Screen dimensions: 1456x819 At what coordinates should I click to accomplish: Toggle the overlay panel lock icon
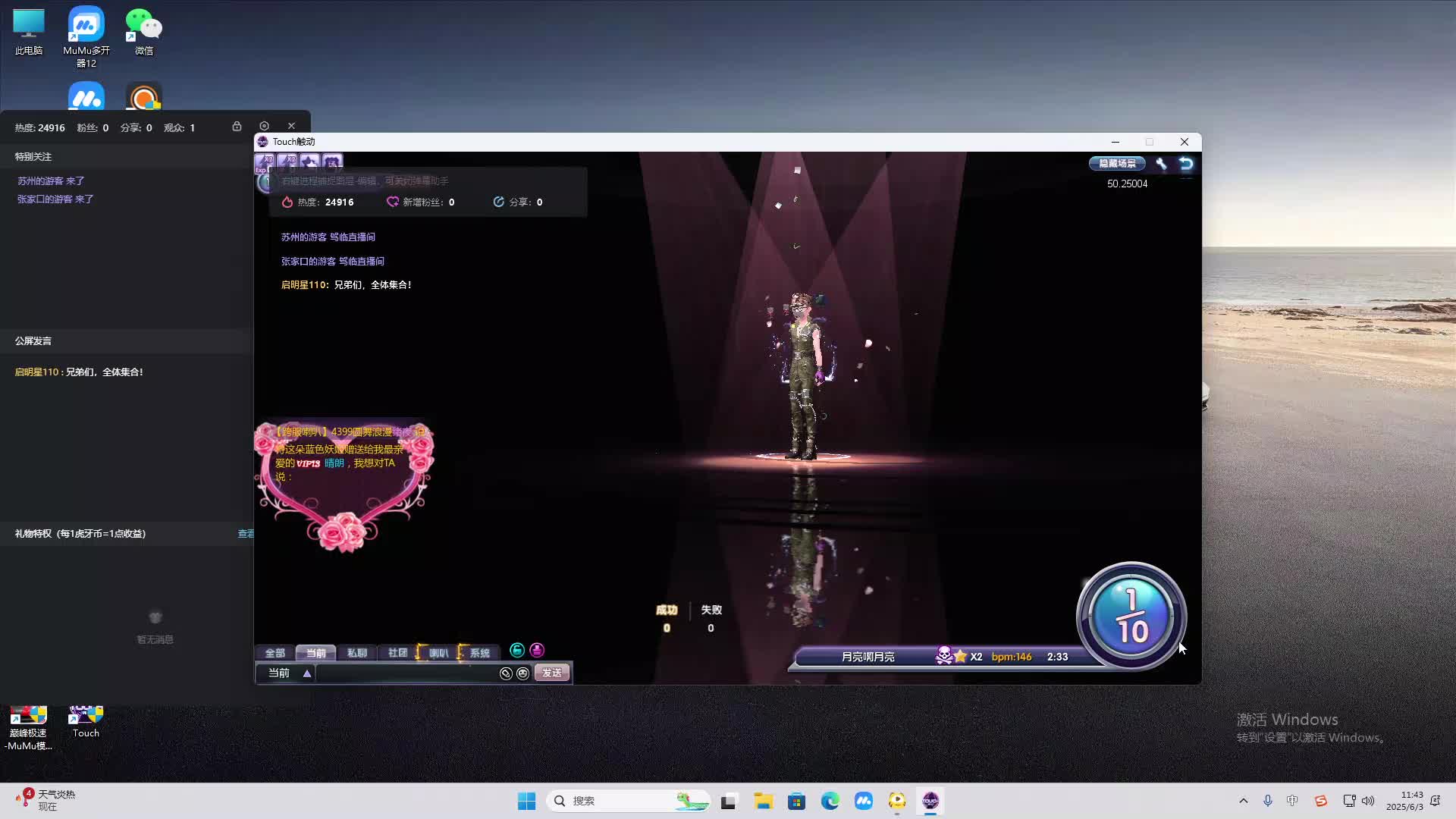(237, 126)
